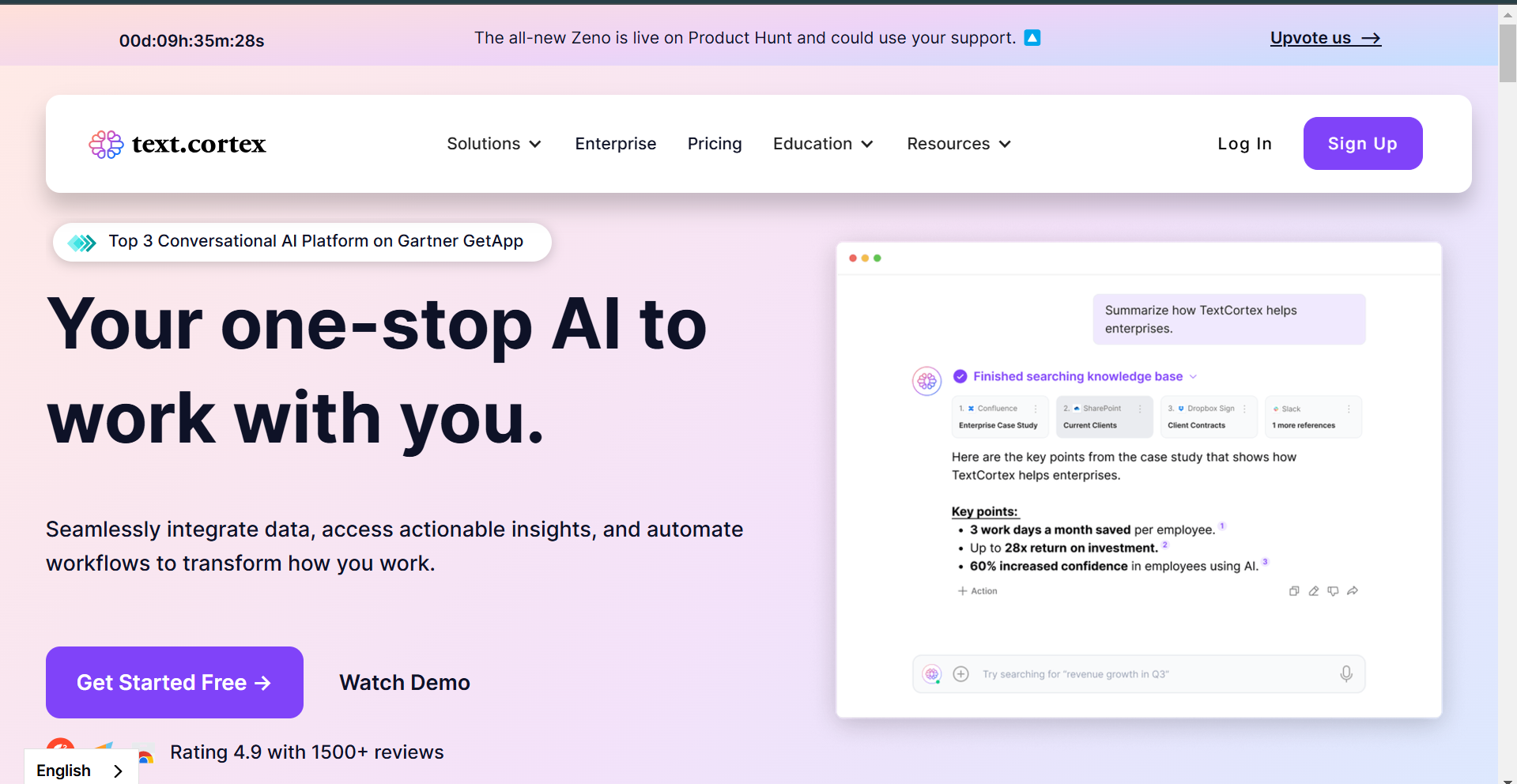
Task: Open the Confluence card's three-dot menu
Action: pyautogui.click(x=1036, y=409)
